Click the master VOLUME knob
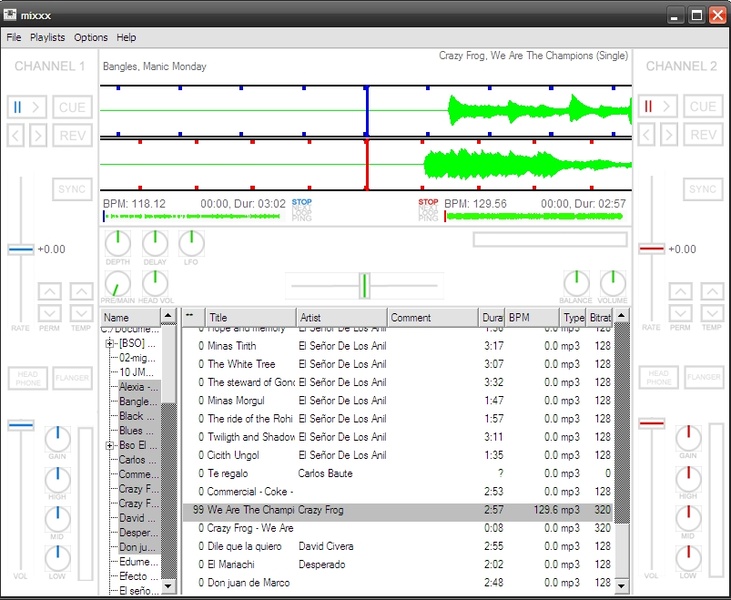The width and height of the screenshot is (731, 600). pyautogui.click(x=613, y=283)
